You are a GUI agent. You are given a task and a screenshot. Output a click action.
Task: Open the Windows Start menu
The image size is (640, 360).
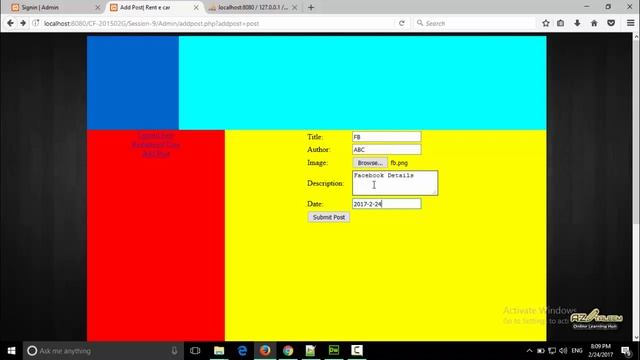(11, 351)
